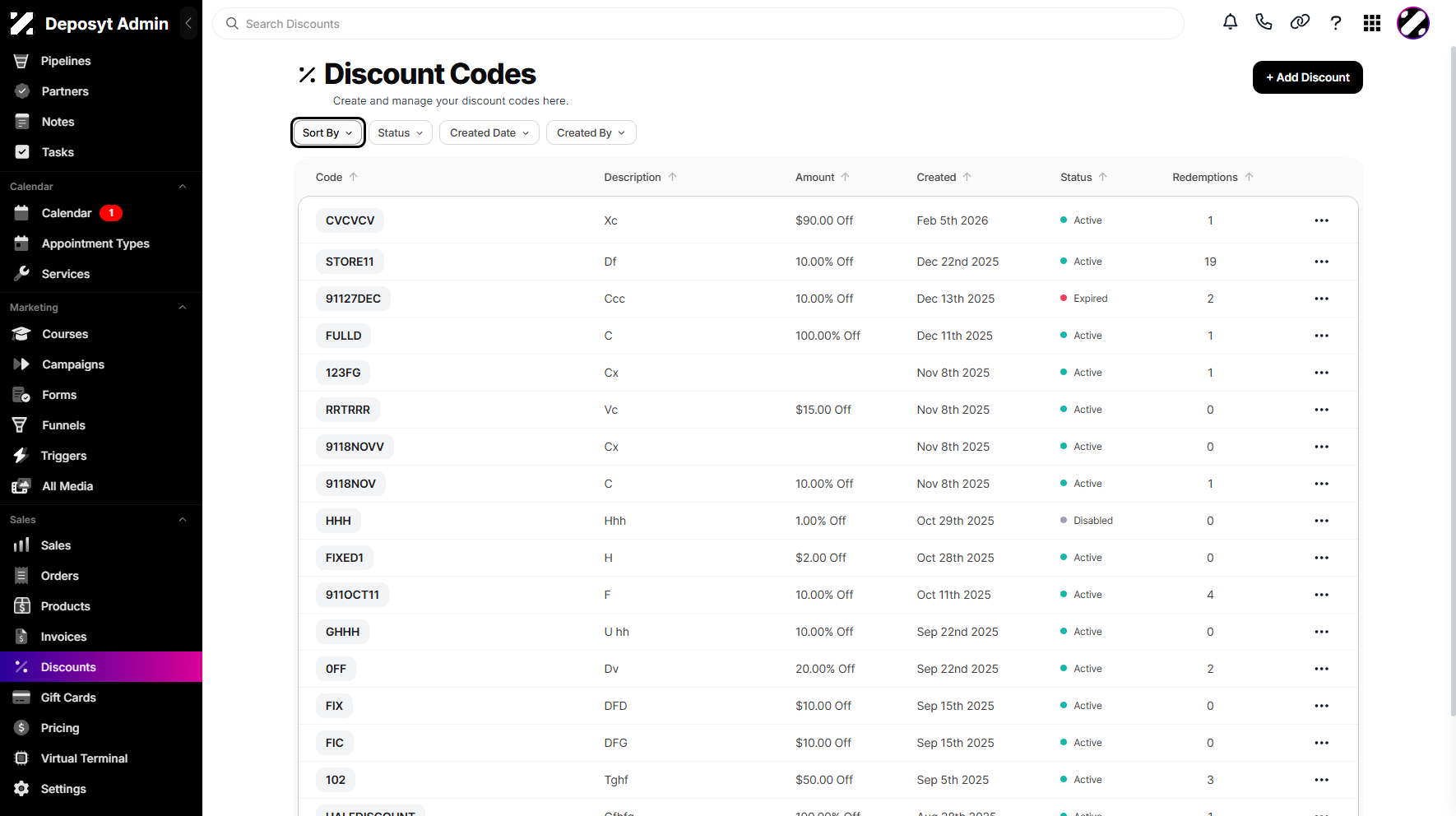
Task: Open the Sort By dropdown
Action: click(328, 132)
